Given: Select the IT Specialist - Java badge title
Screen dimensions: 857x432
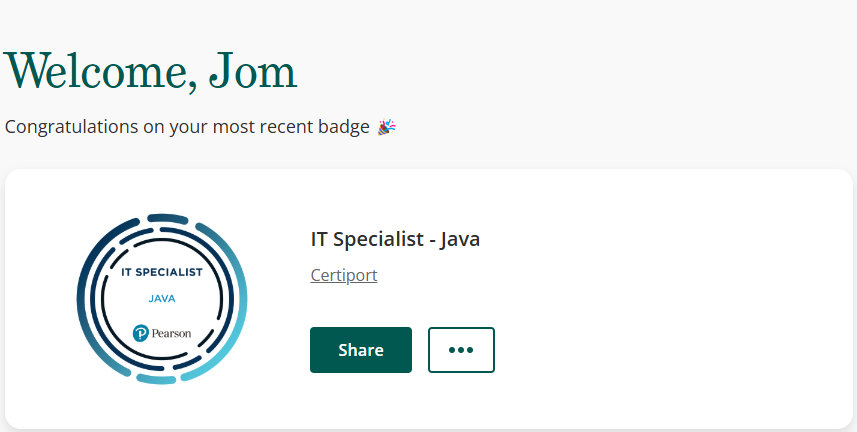Looking at the screenshot, I should [395, 240].
